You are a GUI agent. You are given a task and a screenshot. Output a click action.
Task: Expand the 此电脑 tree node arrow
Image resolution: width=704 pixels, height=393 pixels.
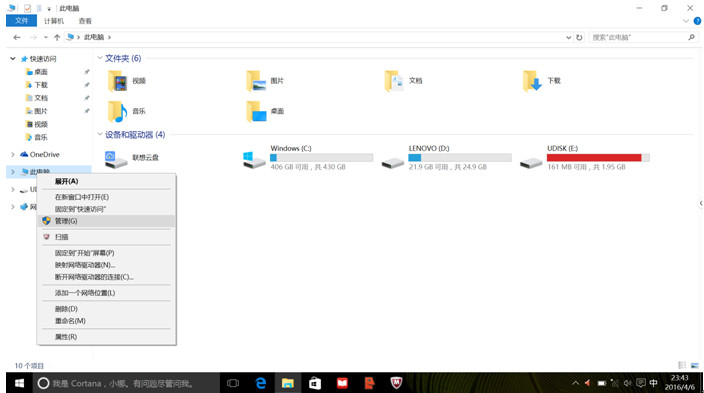13,172
